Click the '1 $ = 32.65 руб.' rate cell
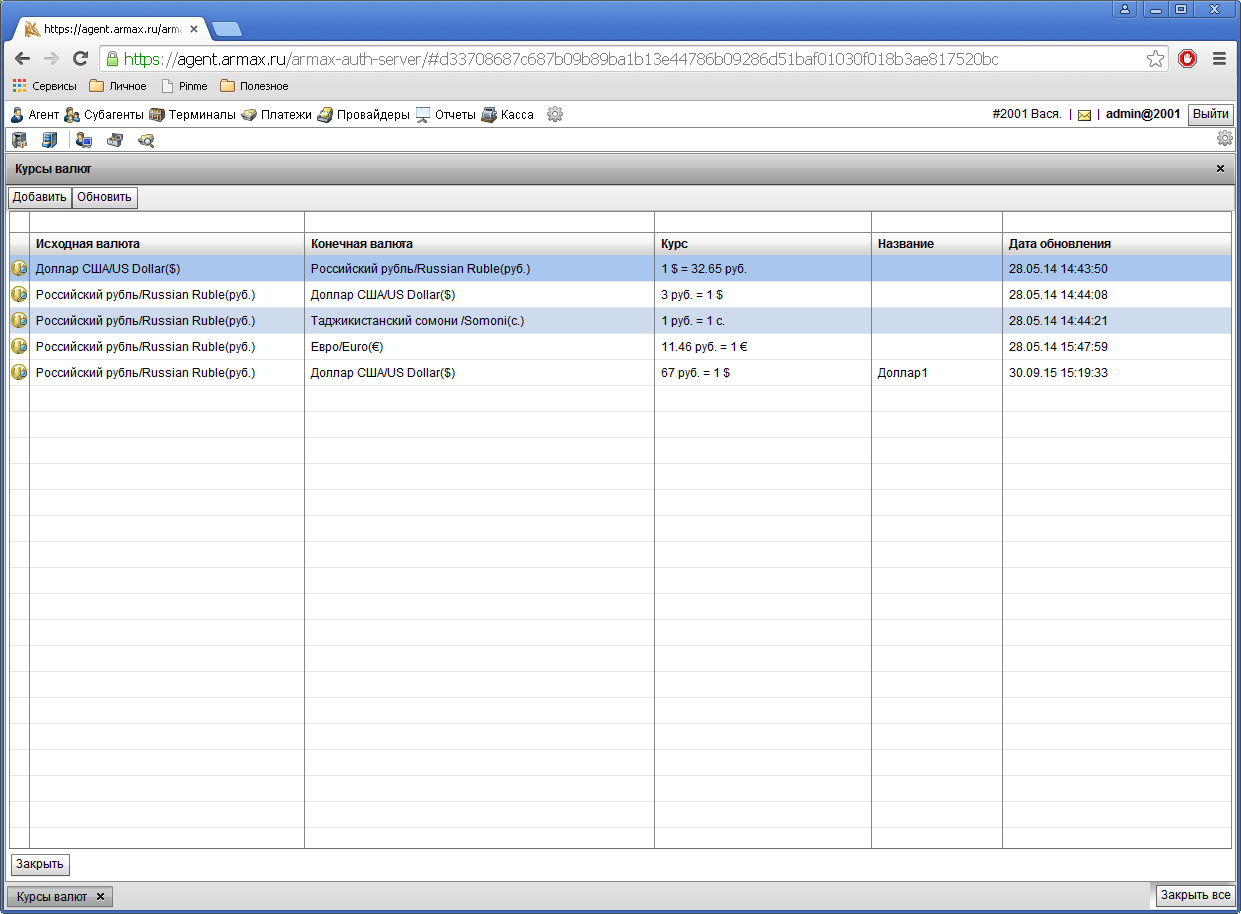1241x914 pixels. pos(763,269)
